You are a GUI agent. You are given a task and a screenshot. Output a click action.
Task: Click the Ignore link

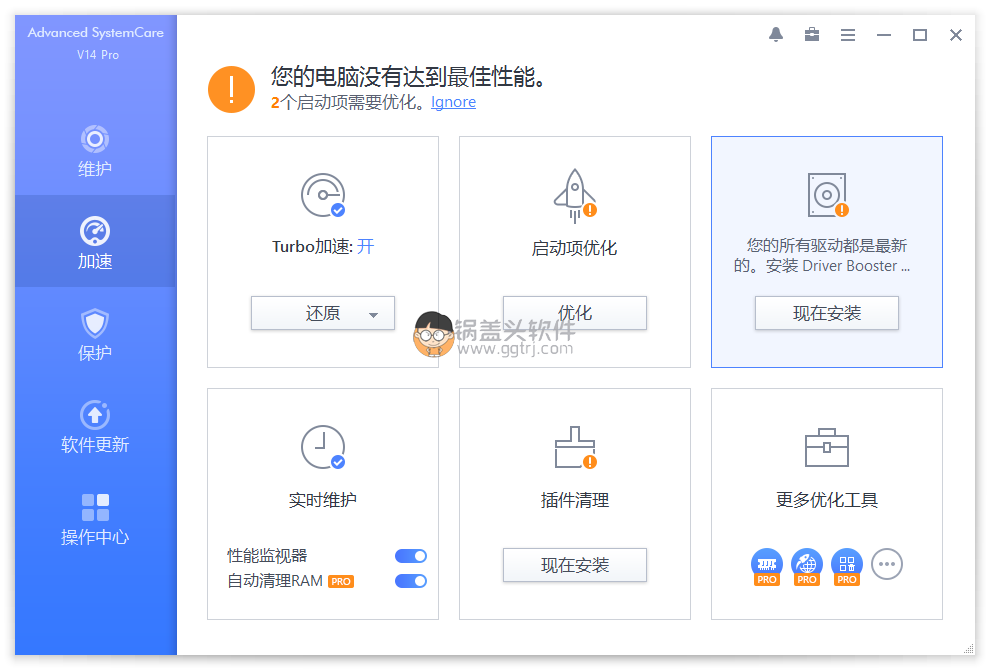click(x=453, y=102)
